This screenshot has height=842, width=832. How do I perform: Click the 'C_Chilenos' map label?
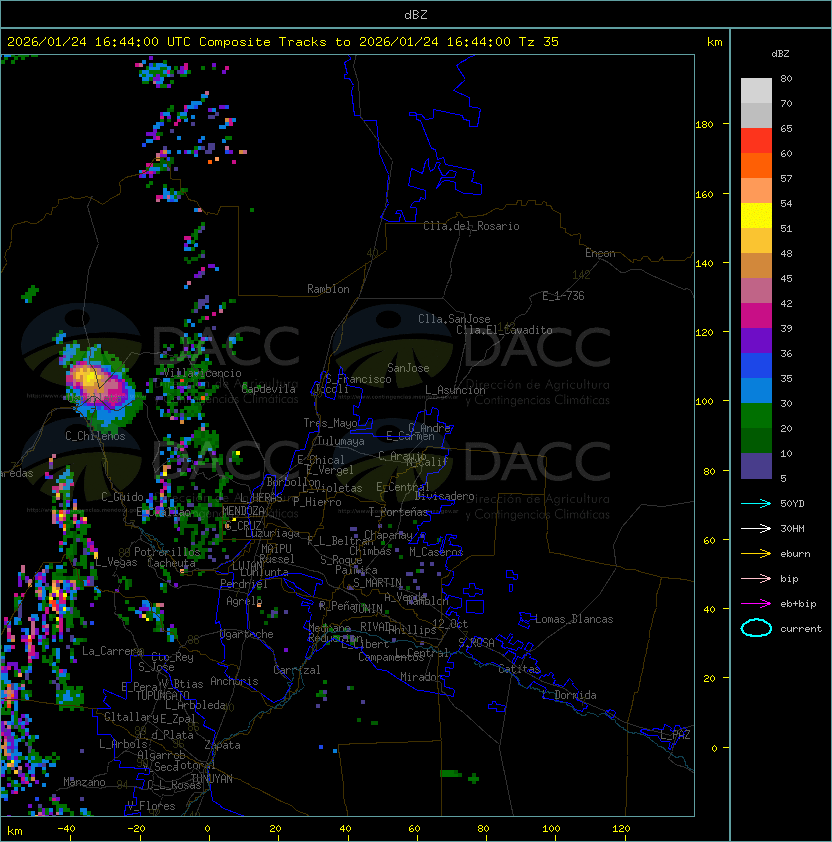pos(95,436)
